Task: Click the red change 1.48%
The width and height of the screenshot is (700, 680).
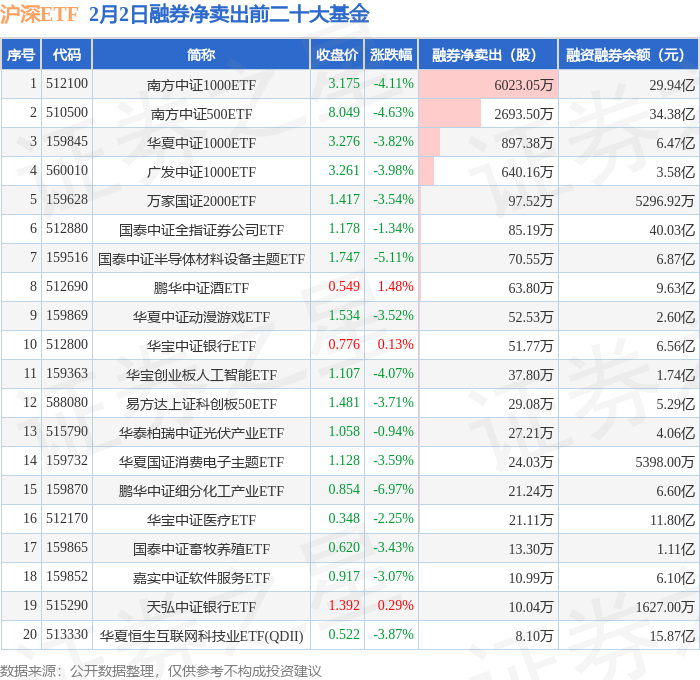Action: 396,287
